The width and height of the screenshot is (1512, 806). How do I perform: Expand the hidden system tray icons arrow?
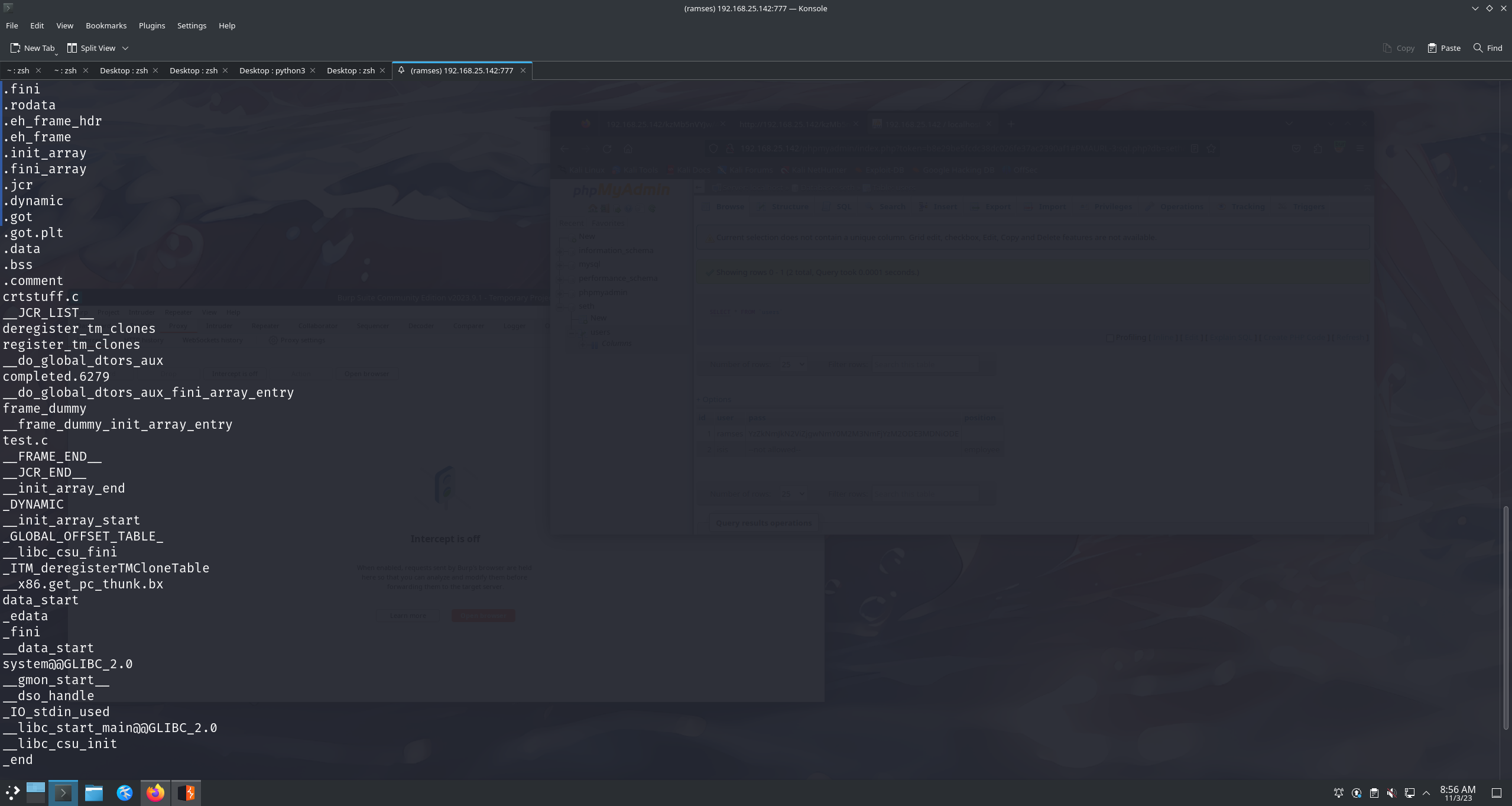[1426, 793]
